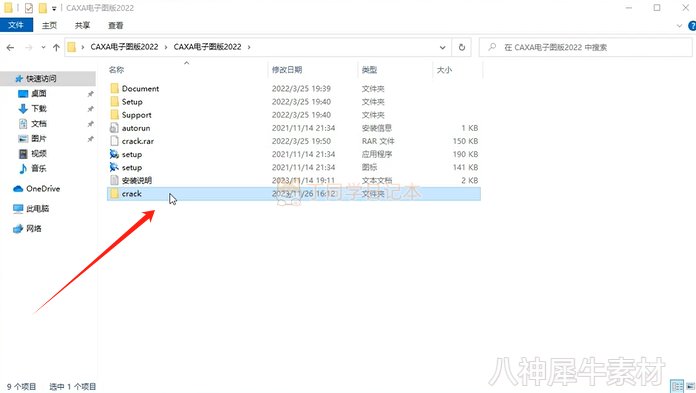
Task: Click the first CAXA电子图板2022 breadcrumb
Action: (124, 47)
